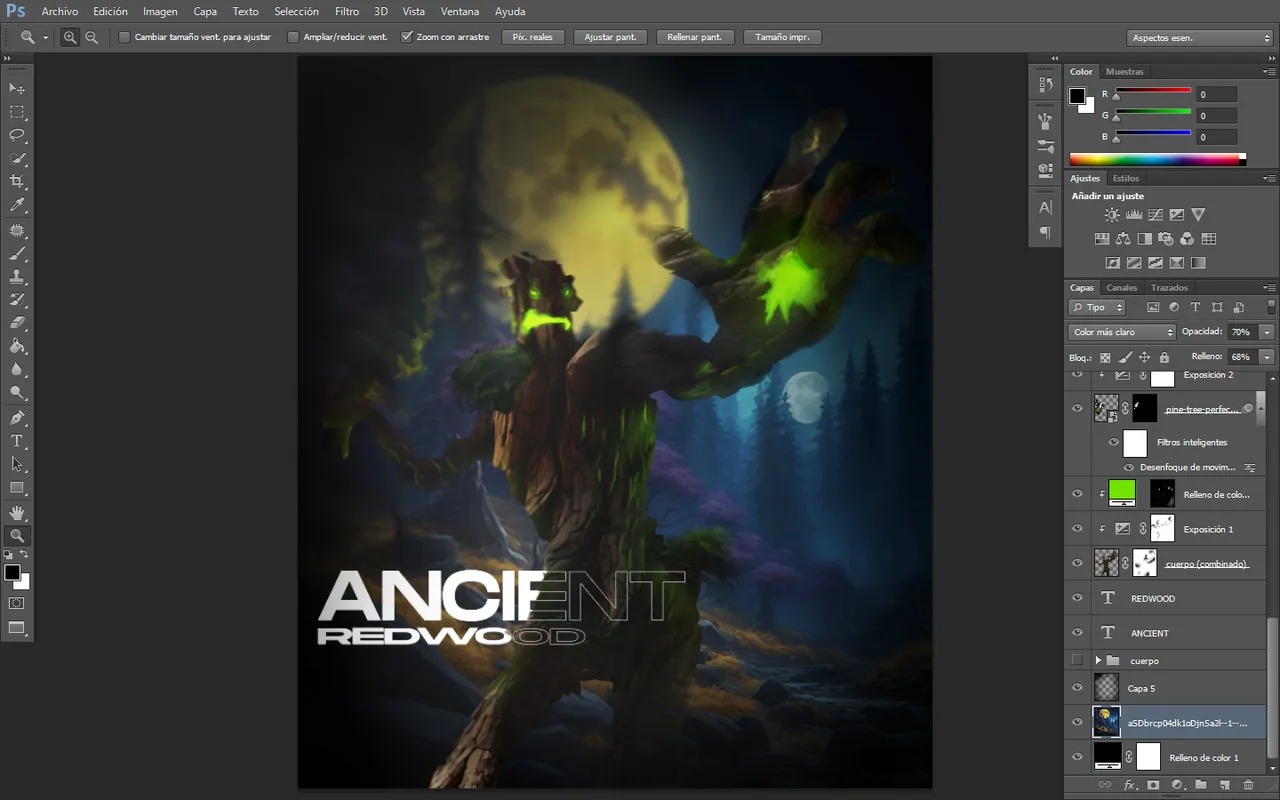Switch to the Muestras tab

1124,72
